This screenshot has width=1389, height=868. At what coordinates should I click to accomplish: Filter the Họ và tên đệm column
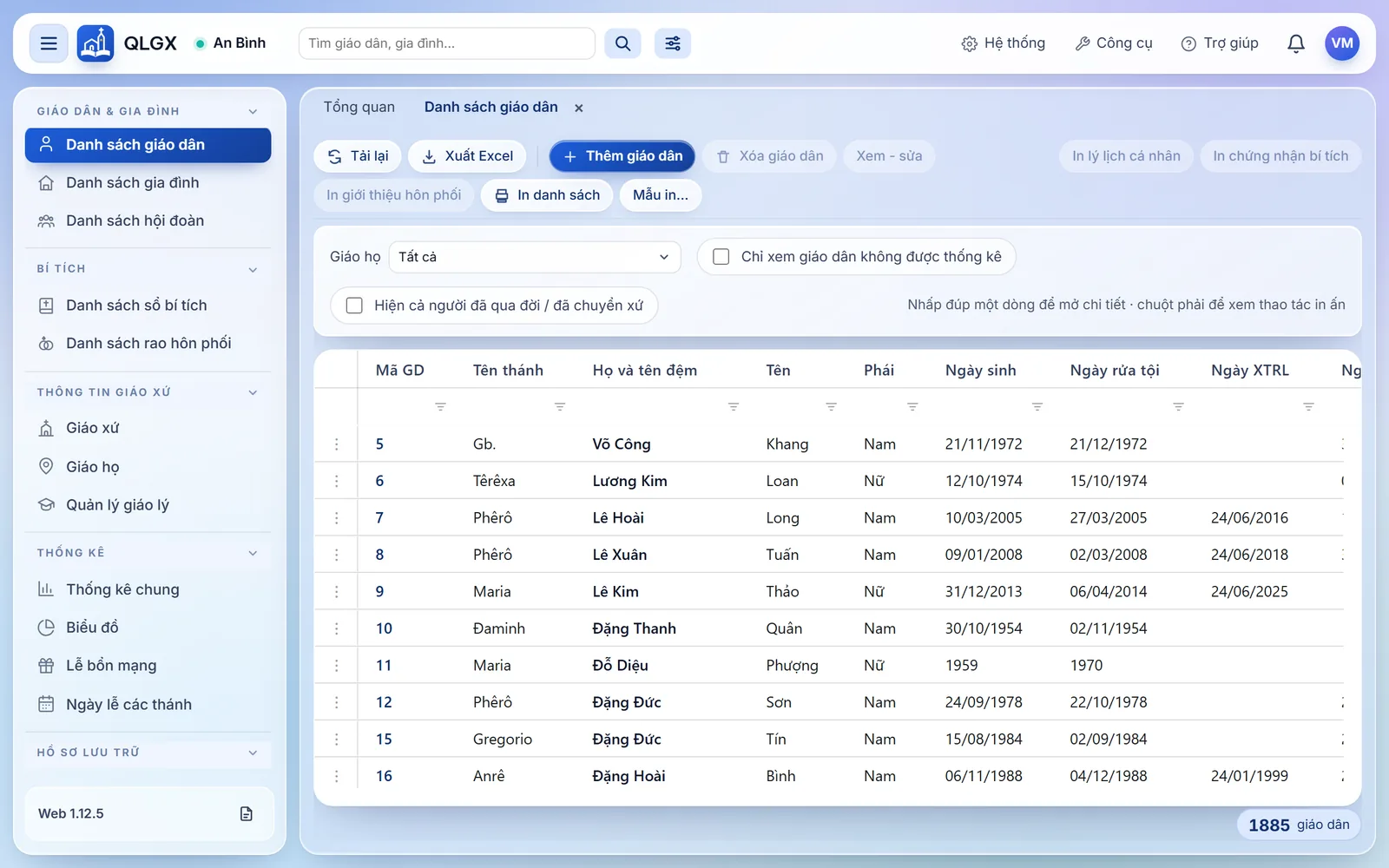(734, 406)
